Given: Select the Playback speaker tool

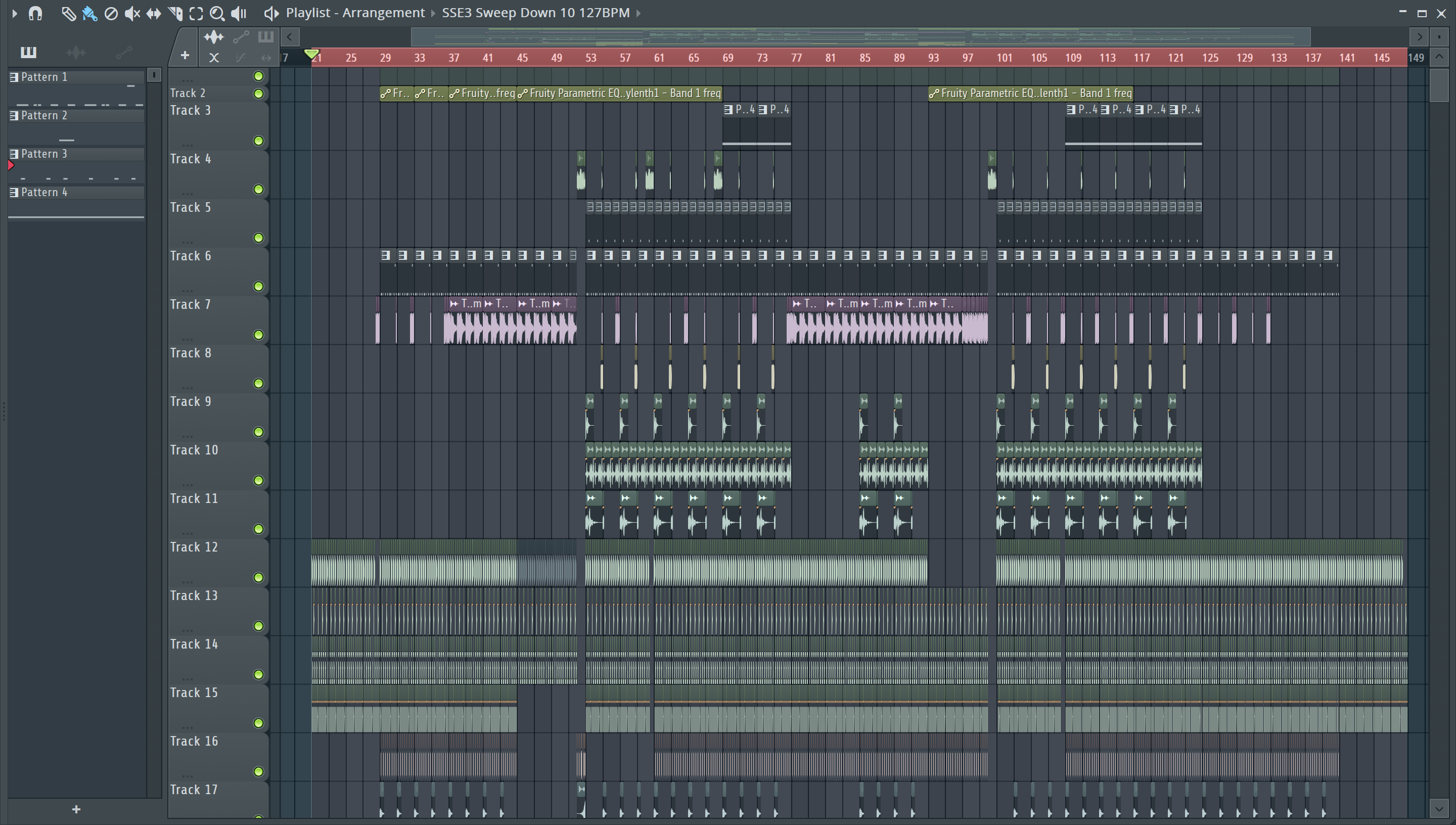Looking at the screenshot, I should pos(239,13).
